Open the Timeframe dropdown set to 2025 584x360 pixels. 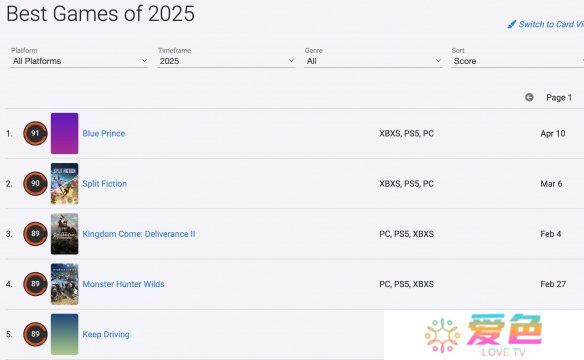pos(226,61)
